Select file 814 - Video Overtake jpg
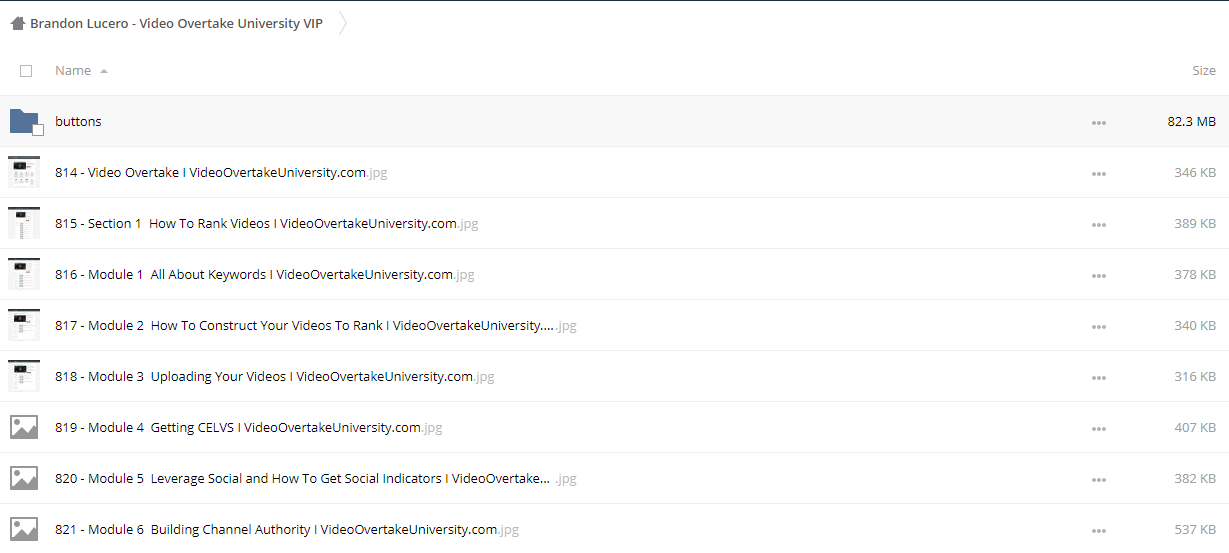The width and height of the screenshot is (1229, 553). tap(221, 172)
